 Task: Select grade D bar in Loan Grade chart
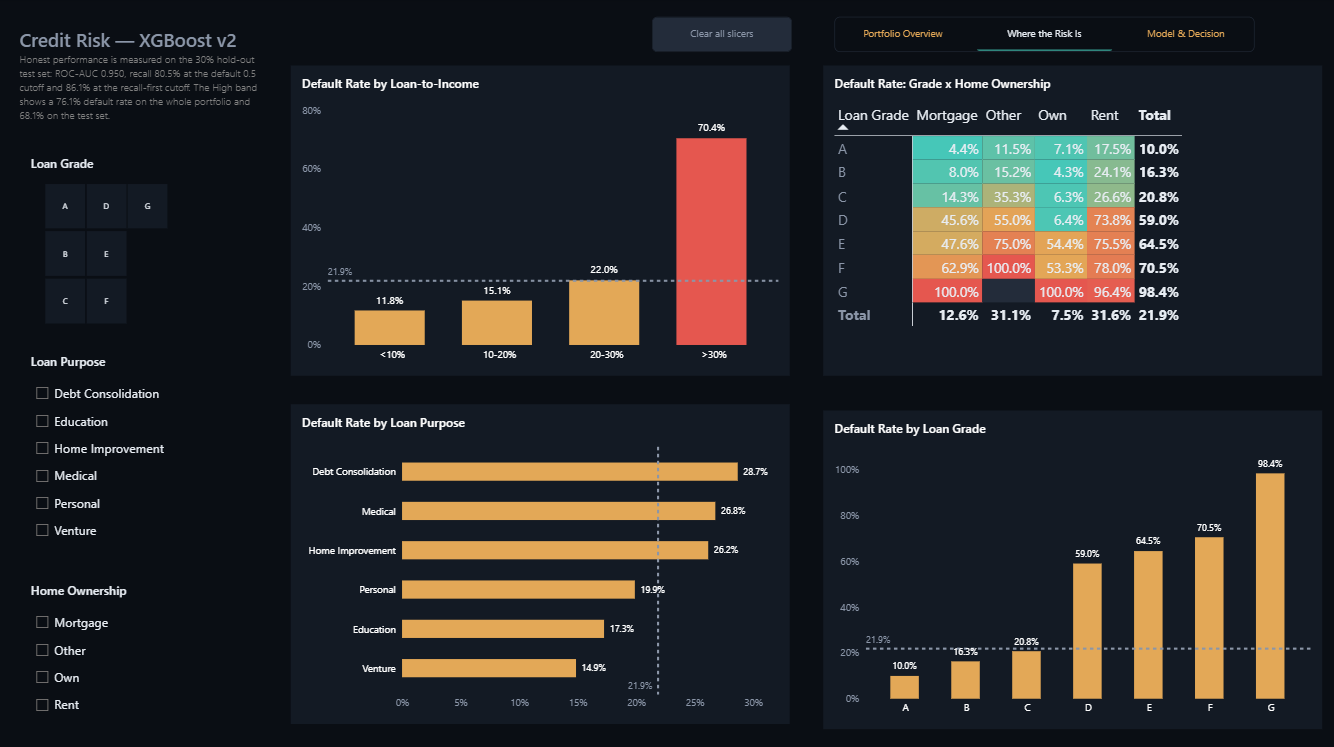coord(1087,631)
